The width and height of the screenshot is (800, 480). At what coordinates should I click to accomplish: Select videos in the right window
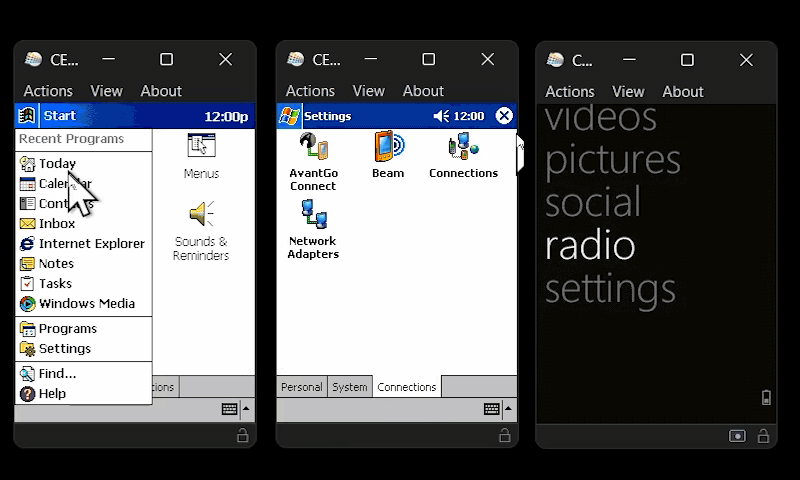click(x=601, y=118)
